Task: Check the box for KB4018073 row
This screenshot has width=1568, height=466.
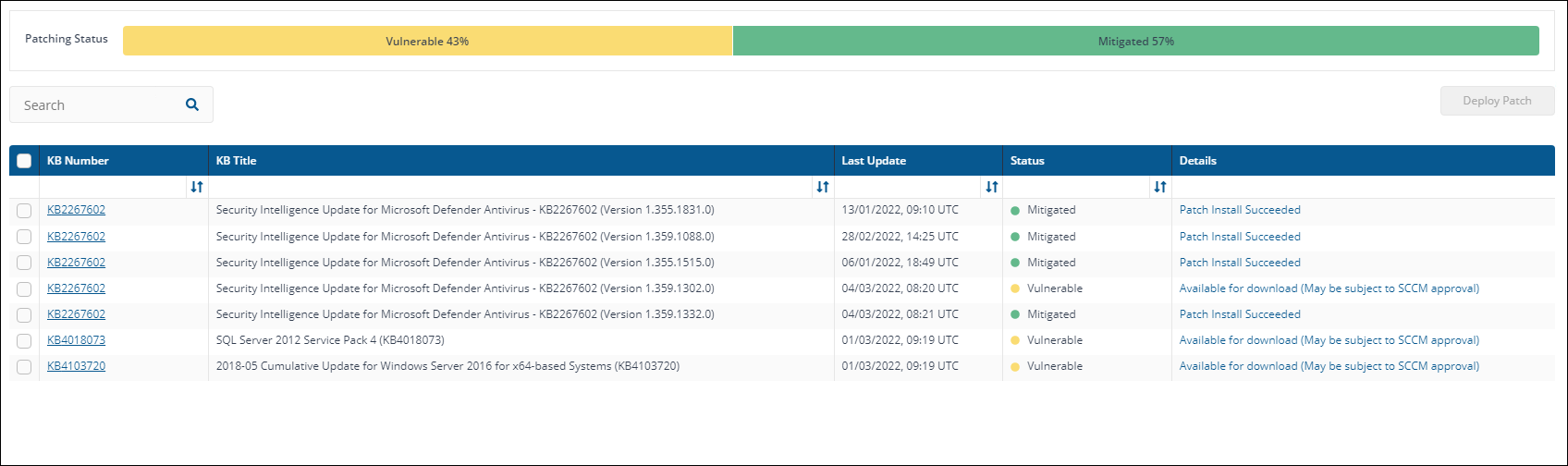Action: pos(24,340)
